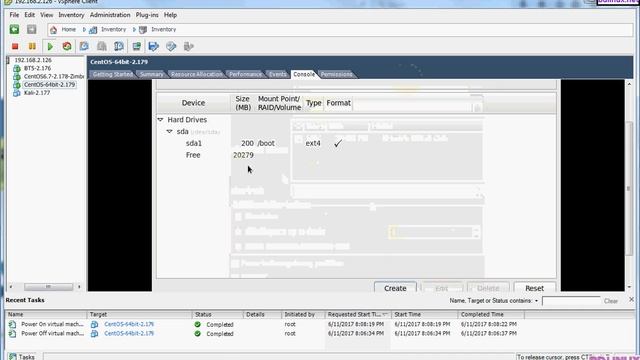Switch to the Getting Started tab
640x360 pixels.
tap(113, 74)
